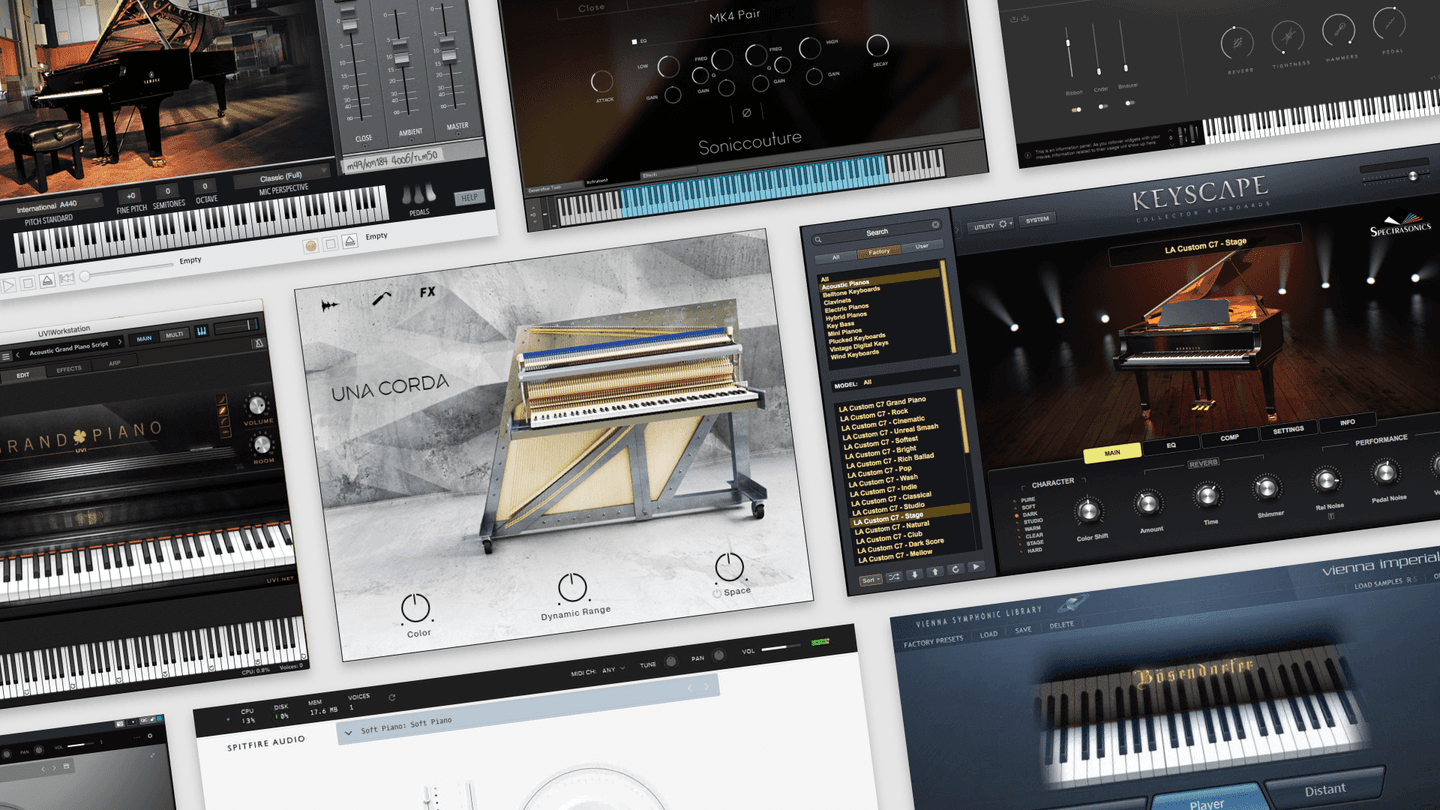Screen dimensions: 1440x810
Task: Step down to the next Keyscape patch
Action: pyautogui.click(x=914, y=574)
